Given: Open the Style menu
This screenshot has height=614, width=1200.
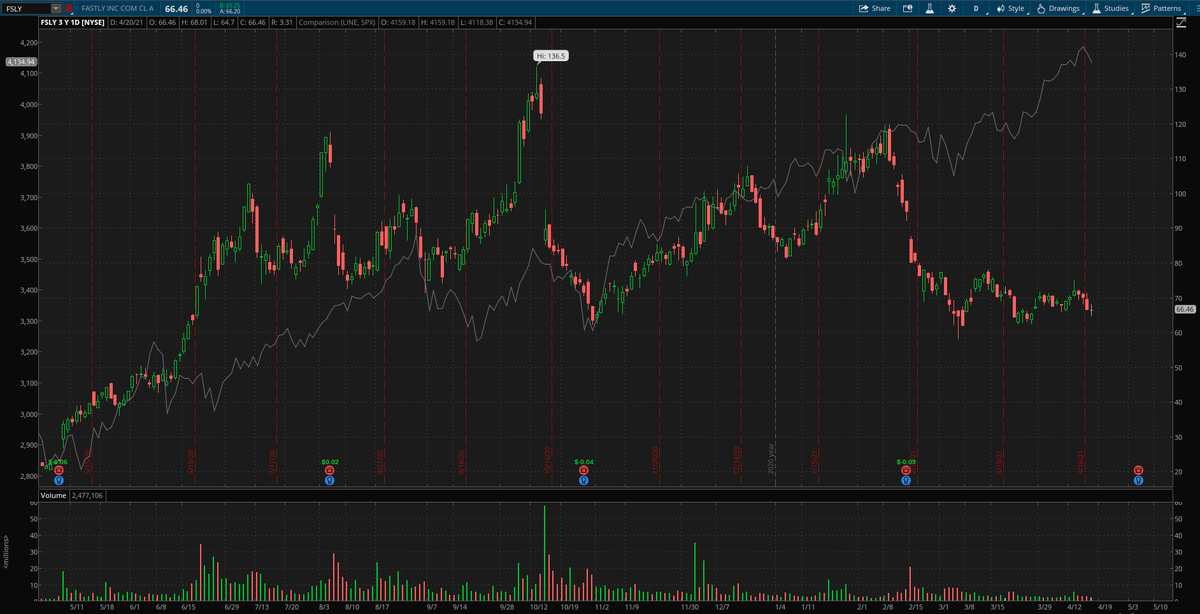Looking at the screenshot, I should 1010,8.
